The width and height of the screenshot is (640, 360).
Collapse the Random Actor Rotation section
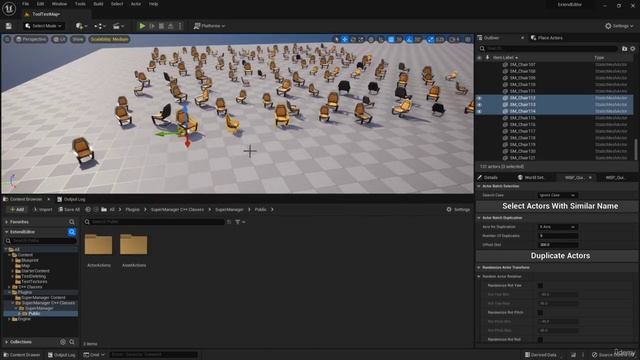point(479,277)
